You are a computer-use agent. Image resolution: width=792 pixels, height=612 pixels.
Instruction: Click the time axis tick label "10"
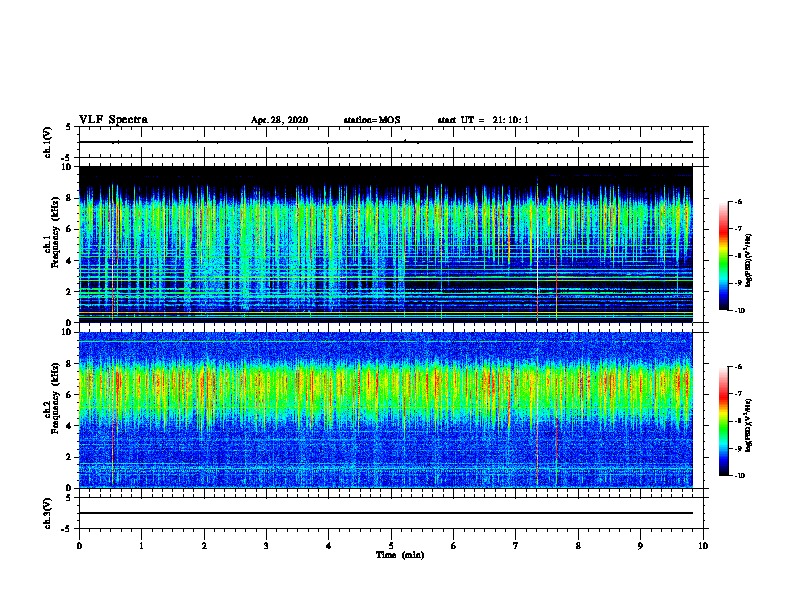[x=703, y=546]
